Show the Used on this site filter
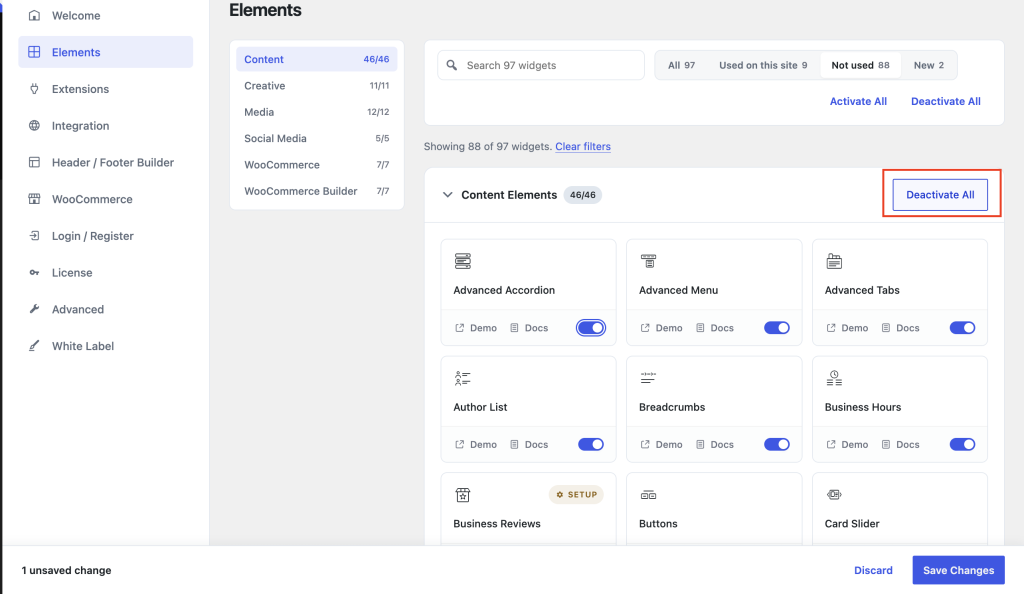The height and width of the screenshot is (594, 1024). pyautogui.click(x=763, y=65)
